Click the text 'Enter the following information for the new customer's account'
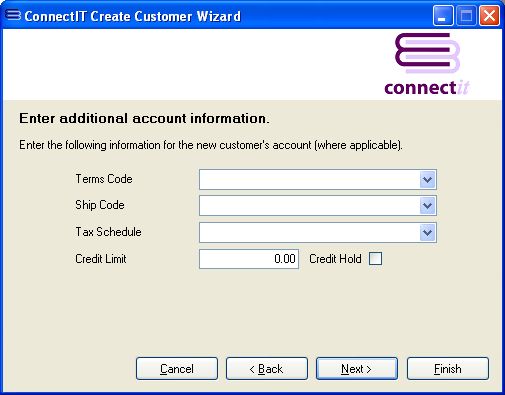Image resolution: width=505 pixels, height=395 pixels. coord(165,145)
